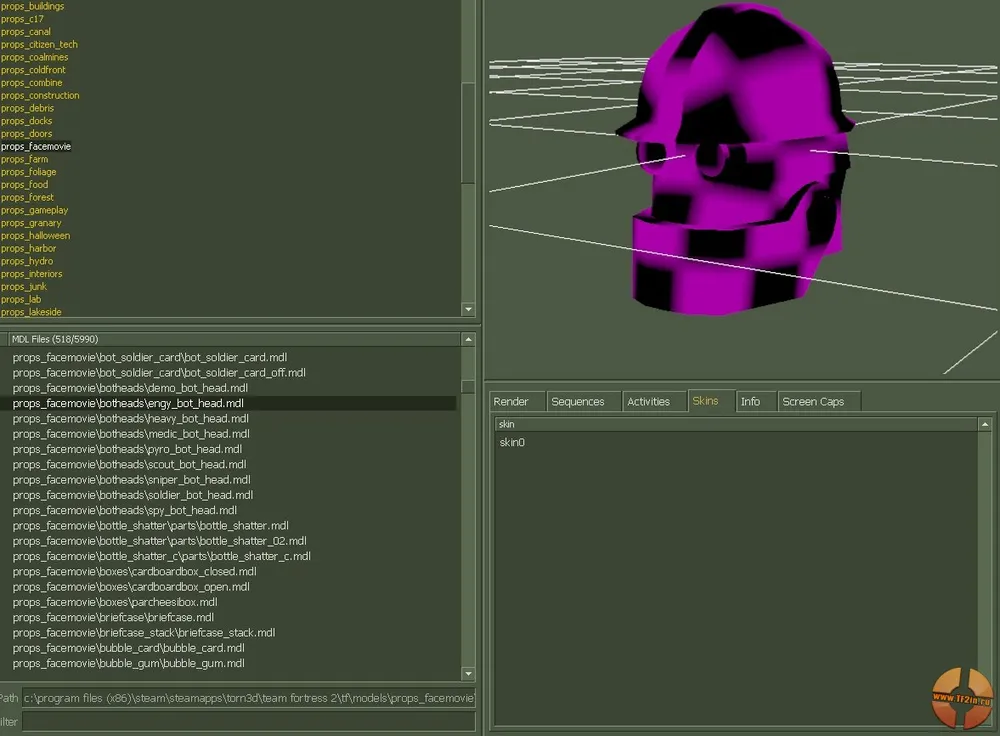Choose the props_combine folder
Viewport: 1000px width, 736px height.
(x=32, y=83)
